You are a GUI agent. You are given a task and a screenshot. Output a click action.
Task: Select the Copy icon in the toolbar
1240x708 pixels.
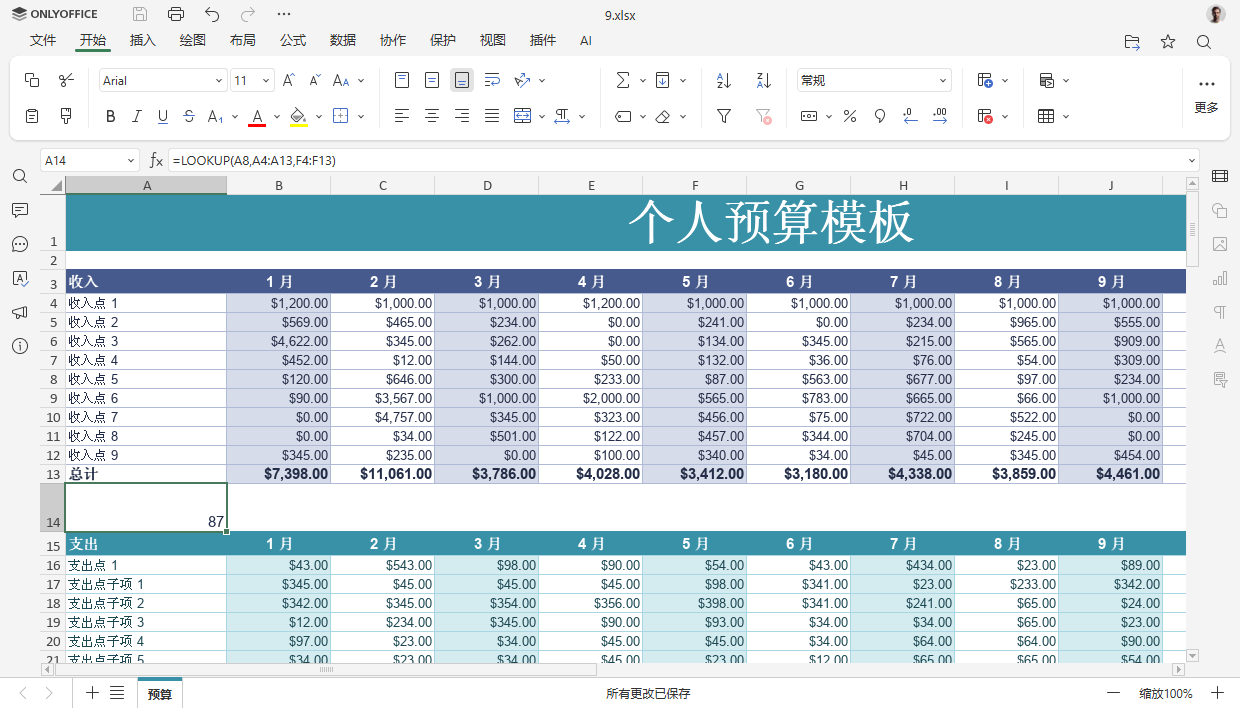tap(31, 79)
